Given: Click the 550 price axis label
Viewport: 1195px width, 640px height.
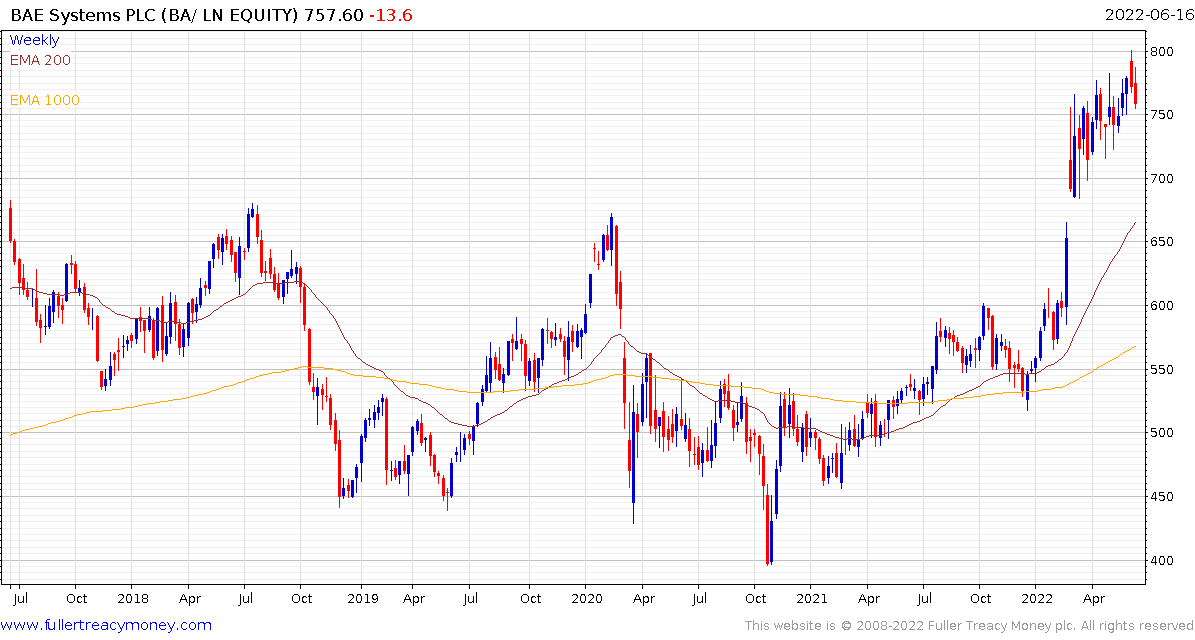Looking at the screenshot, I should pos(1163,370).
